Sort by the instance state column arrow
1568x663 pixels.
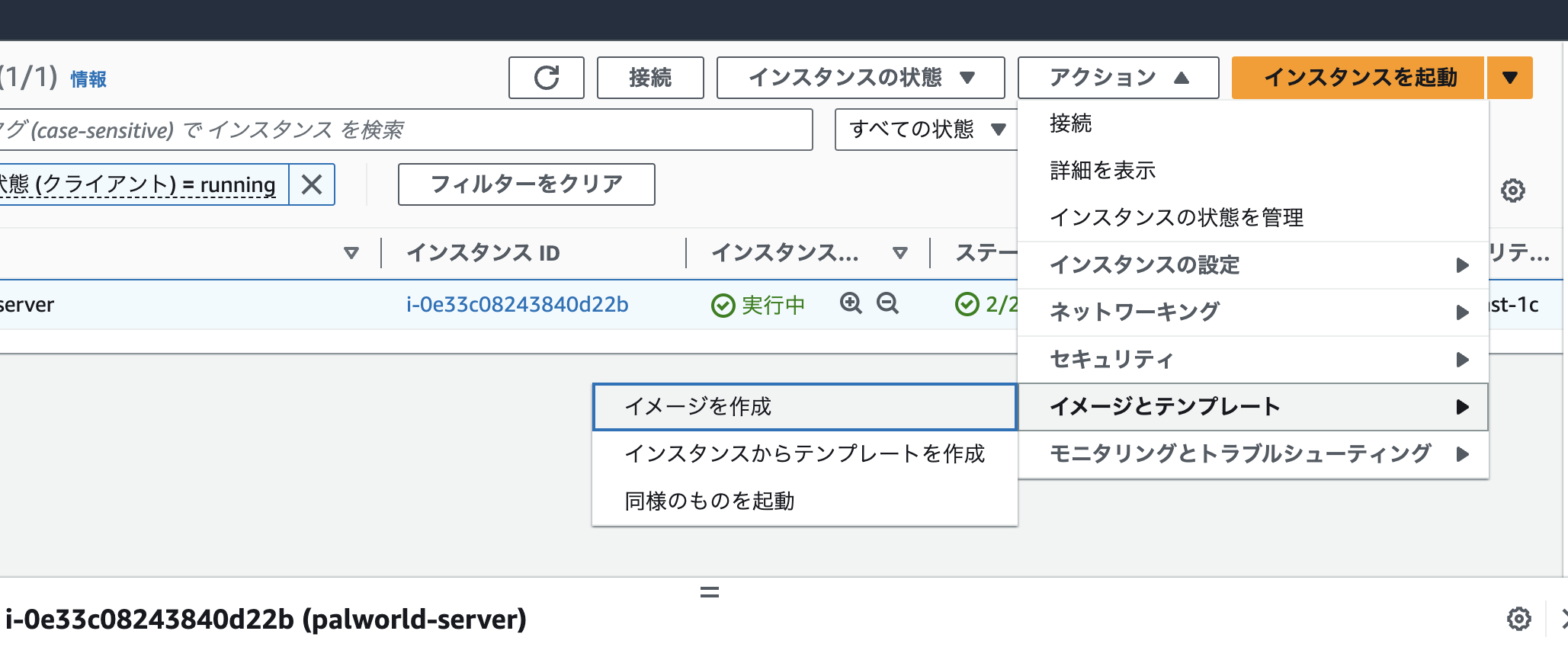tap(899, 253)
